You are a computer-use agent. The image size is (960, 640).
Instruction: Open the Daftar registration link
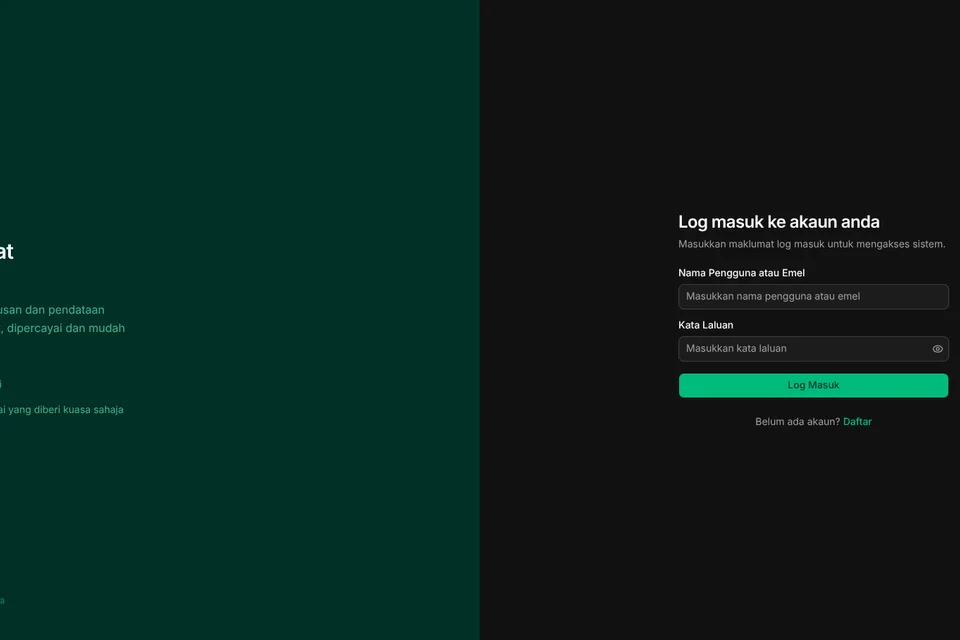pos(857,422)
